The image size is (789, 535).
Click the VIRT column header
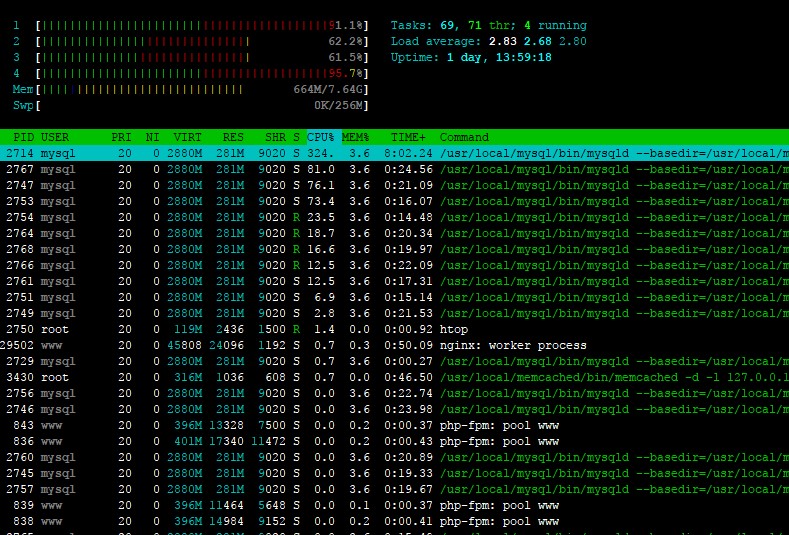click(187, 137)
